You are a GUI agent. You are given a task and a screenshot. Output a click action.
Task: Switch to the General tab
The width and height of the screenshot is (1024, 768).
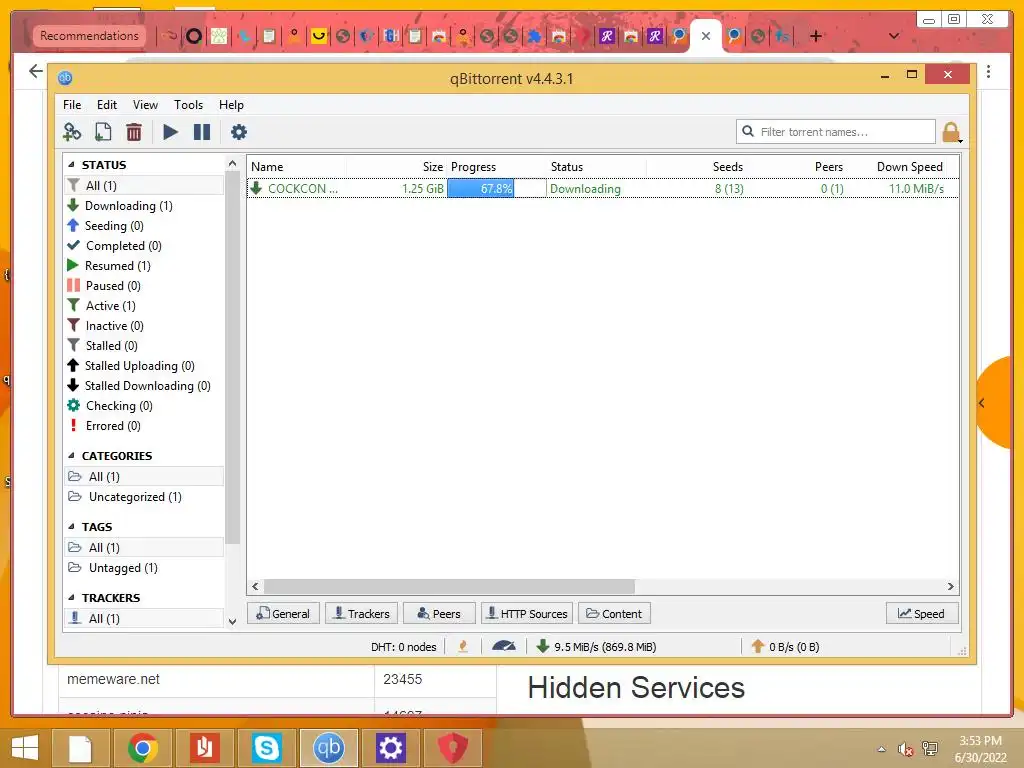283,614
